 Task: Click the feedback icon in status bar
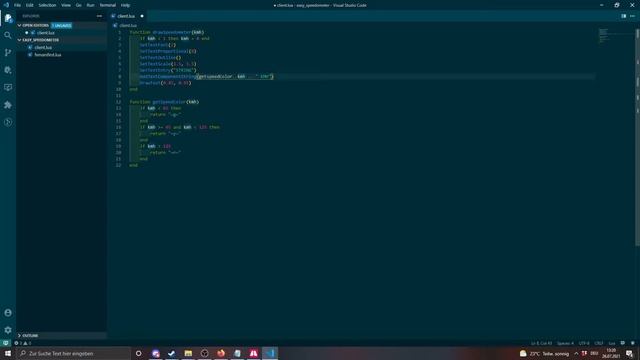click(622, 343)
